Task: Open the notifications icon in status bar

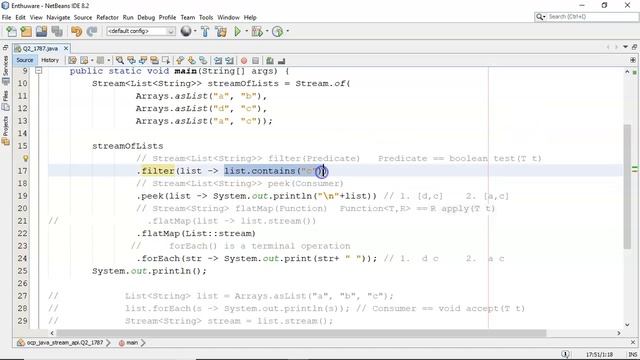Action: pyautogui.click(x=565, y=354)
